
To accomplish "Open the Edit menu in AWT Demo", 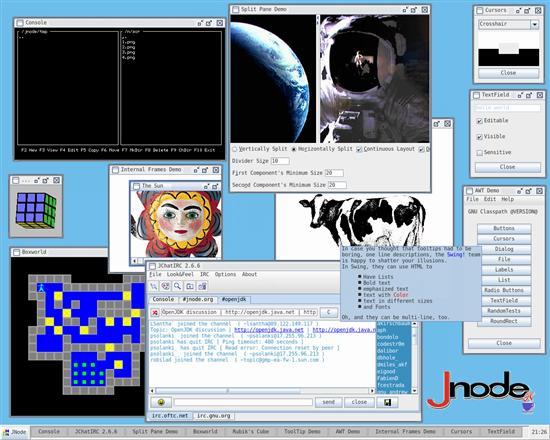I will coord(490,199).
